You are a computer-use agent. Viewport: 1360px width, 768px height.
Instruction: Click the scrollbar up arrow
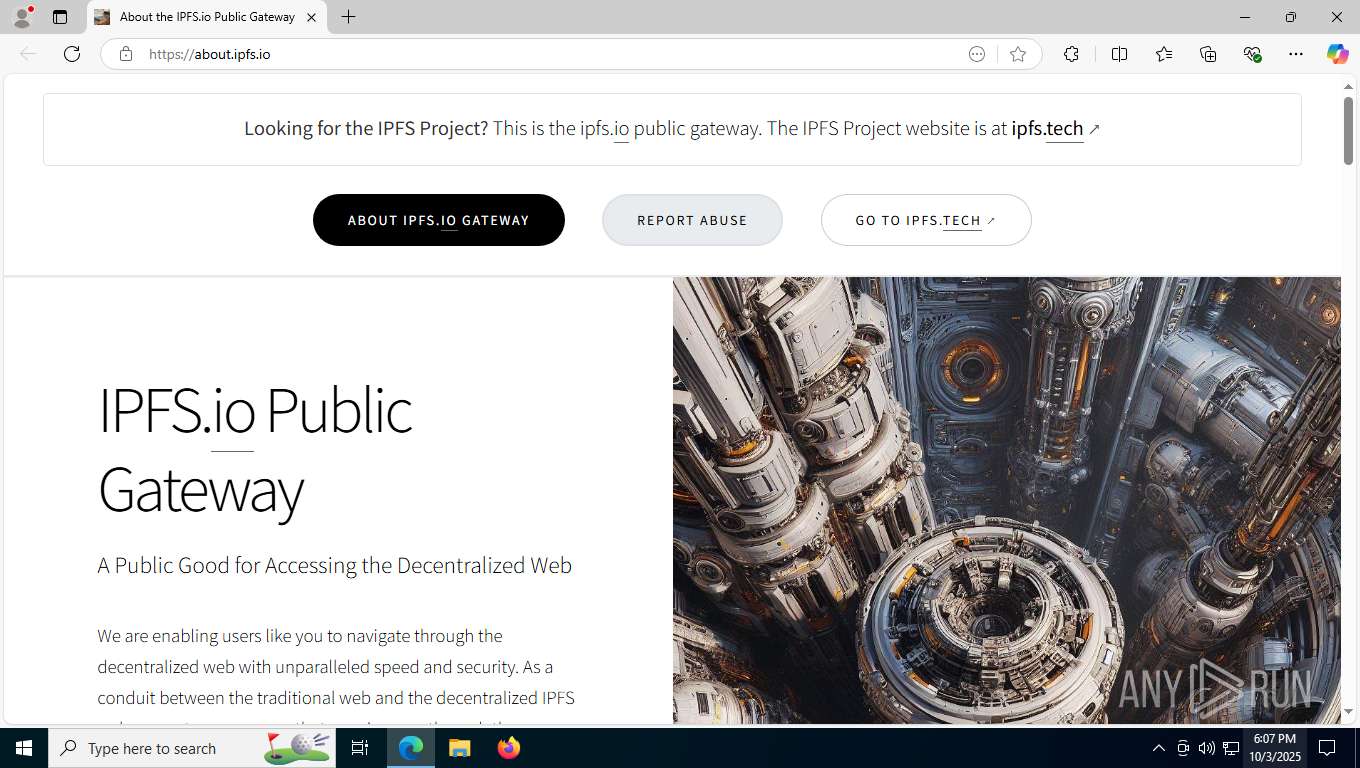click(1348, 87)
